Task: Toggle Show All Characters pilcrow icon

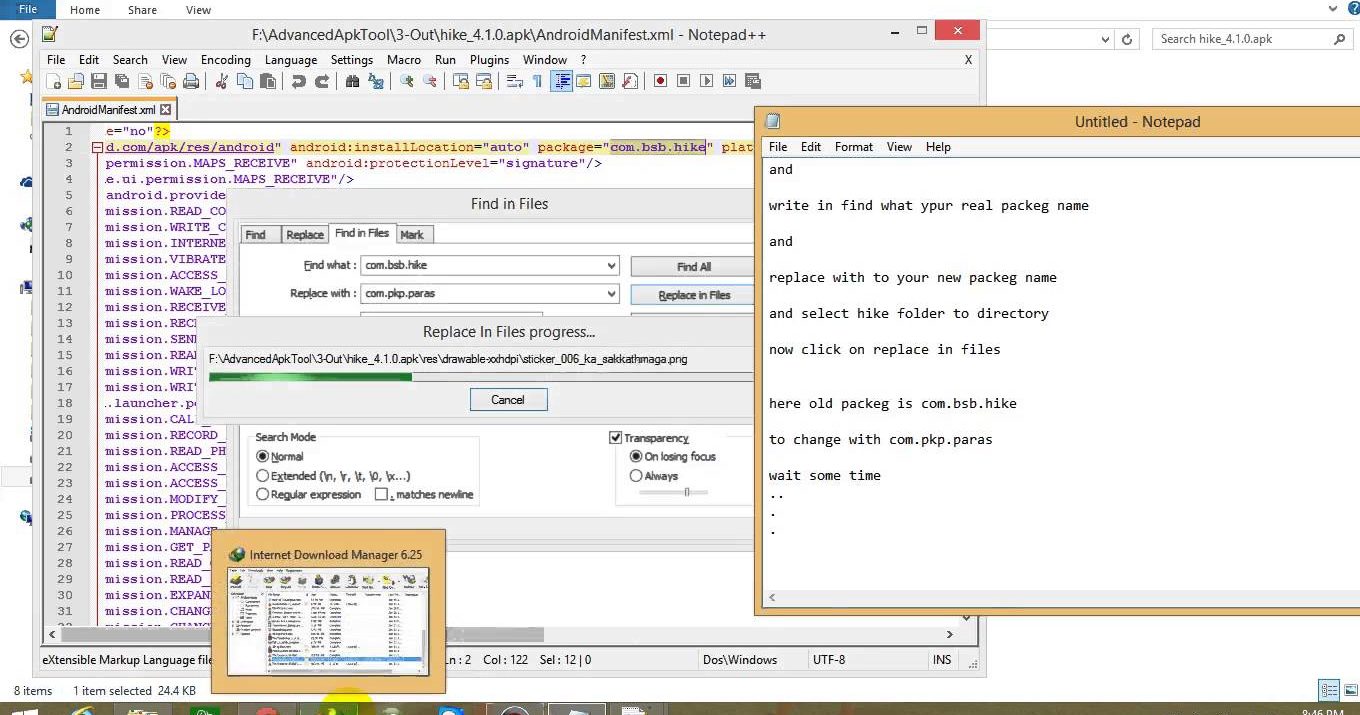Action: (538, 81)
